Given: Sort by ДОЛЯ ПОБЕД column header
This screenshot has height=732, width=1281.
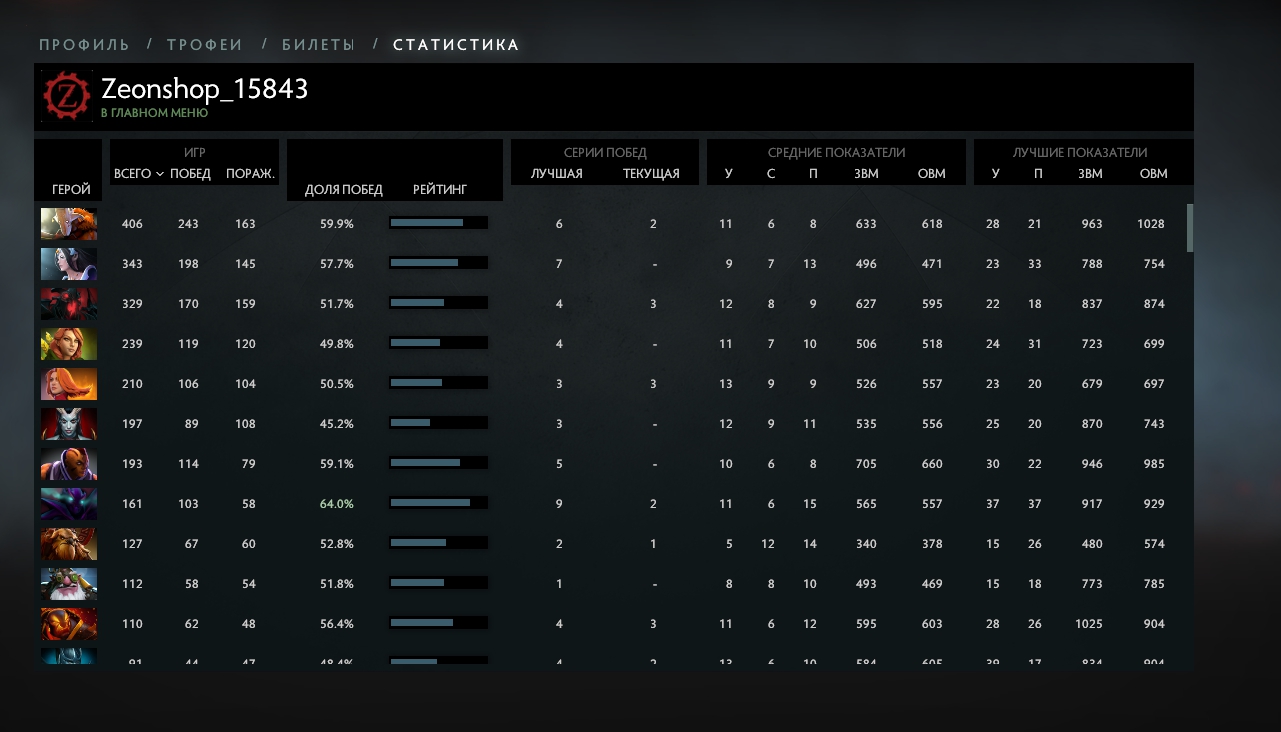Looking at the screenshot, I should 343,189.
